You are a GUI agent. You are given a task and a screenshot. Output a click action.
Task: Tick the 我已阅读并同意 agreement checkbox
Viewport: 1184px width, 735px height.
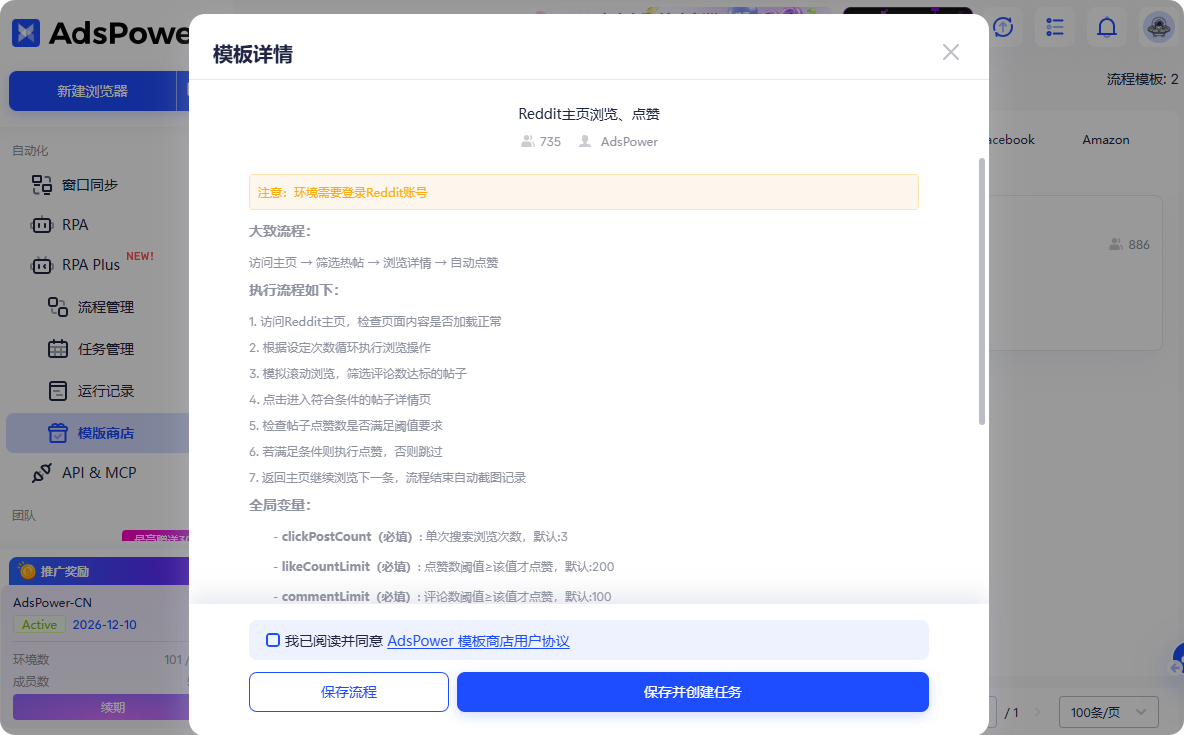[x=273, y=640]
